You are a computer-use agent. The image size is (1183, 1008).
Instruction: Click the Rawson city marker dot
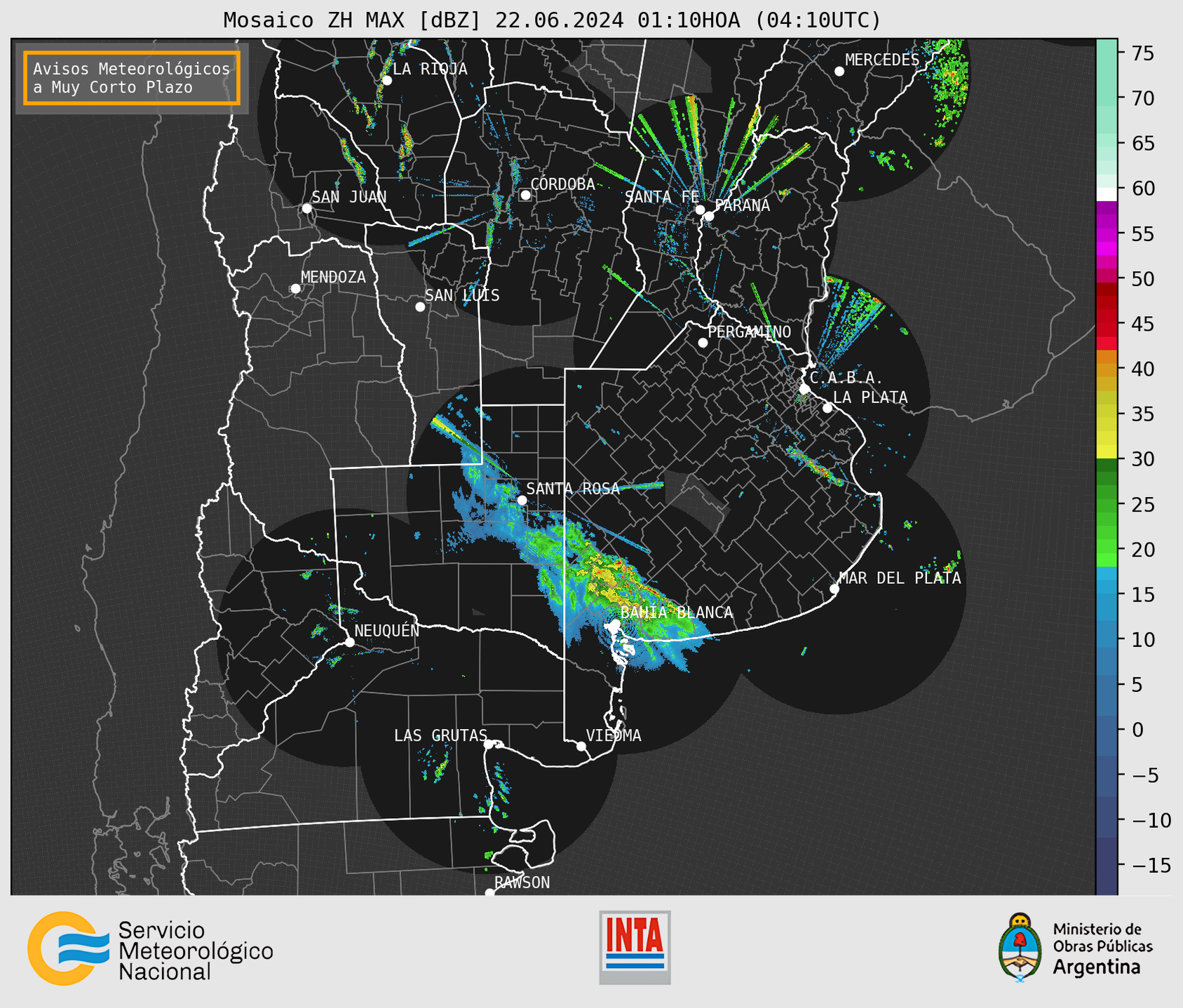pos(489,893)
